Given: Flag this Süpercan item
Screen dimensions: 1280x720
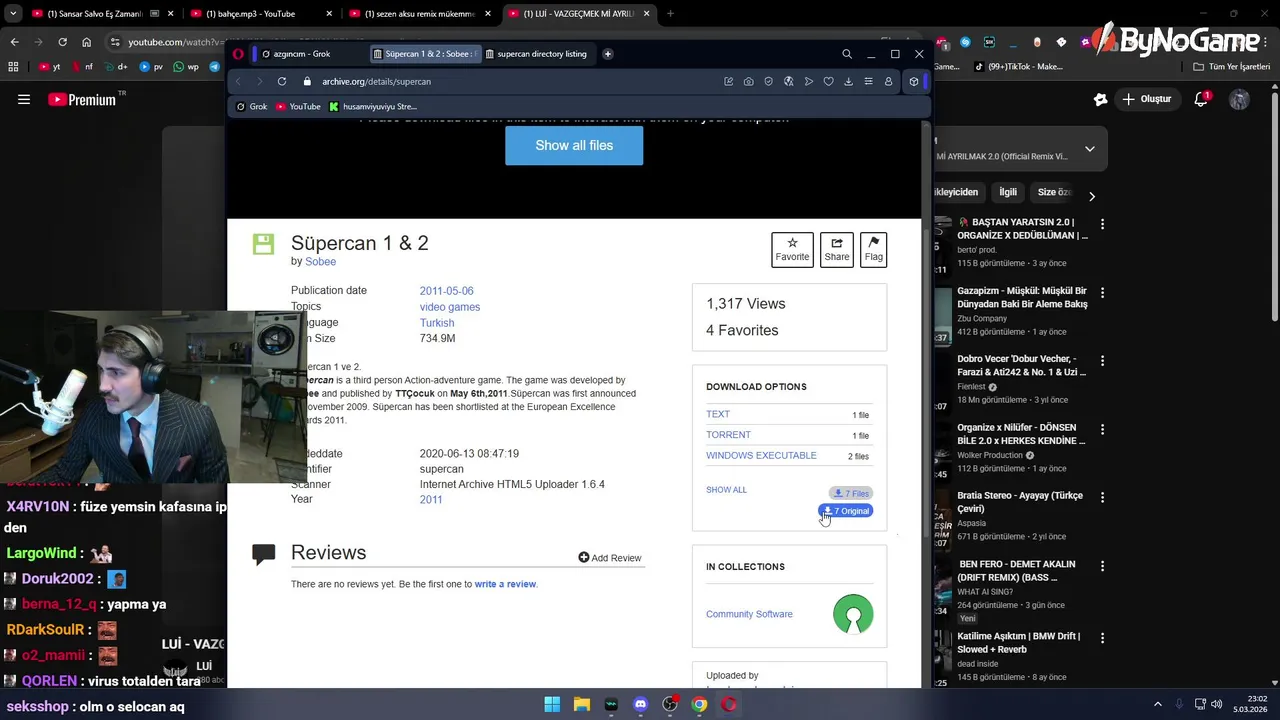Looking at the screenshot, I should tap(874, 249).
